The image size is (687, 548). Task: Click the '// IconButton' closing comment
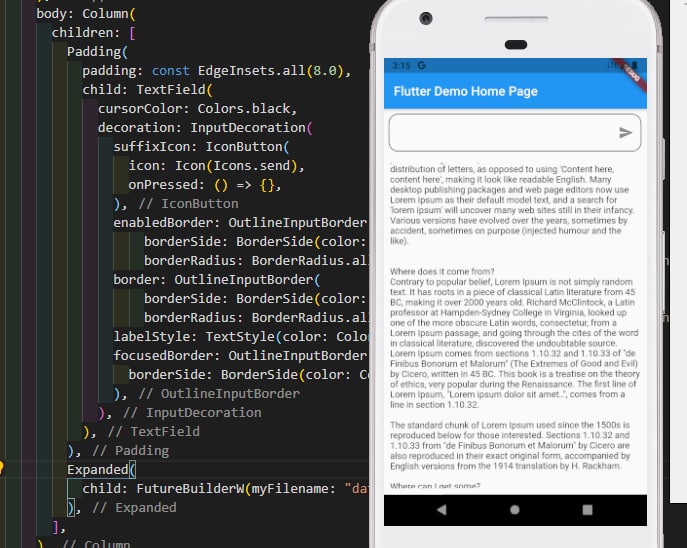(188, 204)
